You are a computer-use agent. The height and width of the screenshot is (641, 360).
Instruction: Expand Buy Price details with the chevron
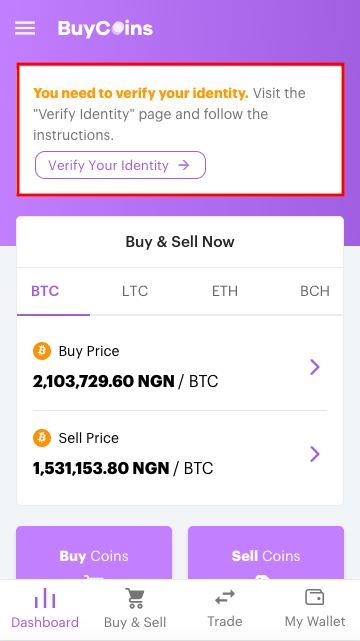coord(315,367)
